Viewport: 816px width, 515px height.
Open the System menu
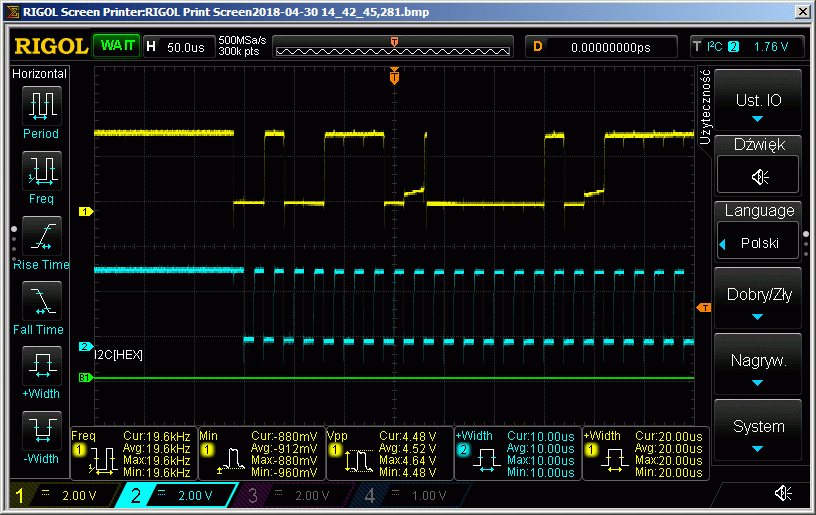[758, 430]
